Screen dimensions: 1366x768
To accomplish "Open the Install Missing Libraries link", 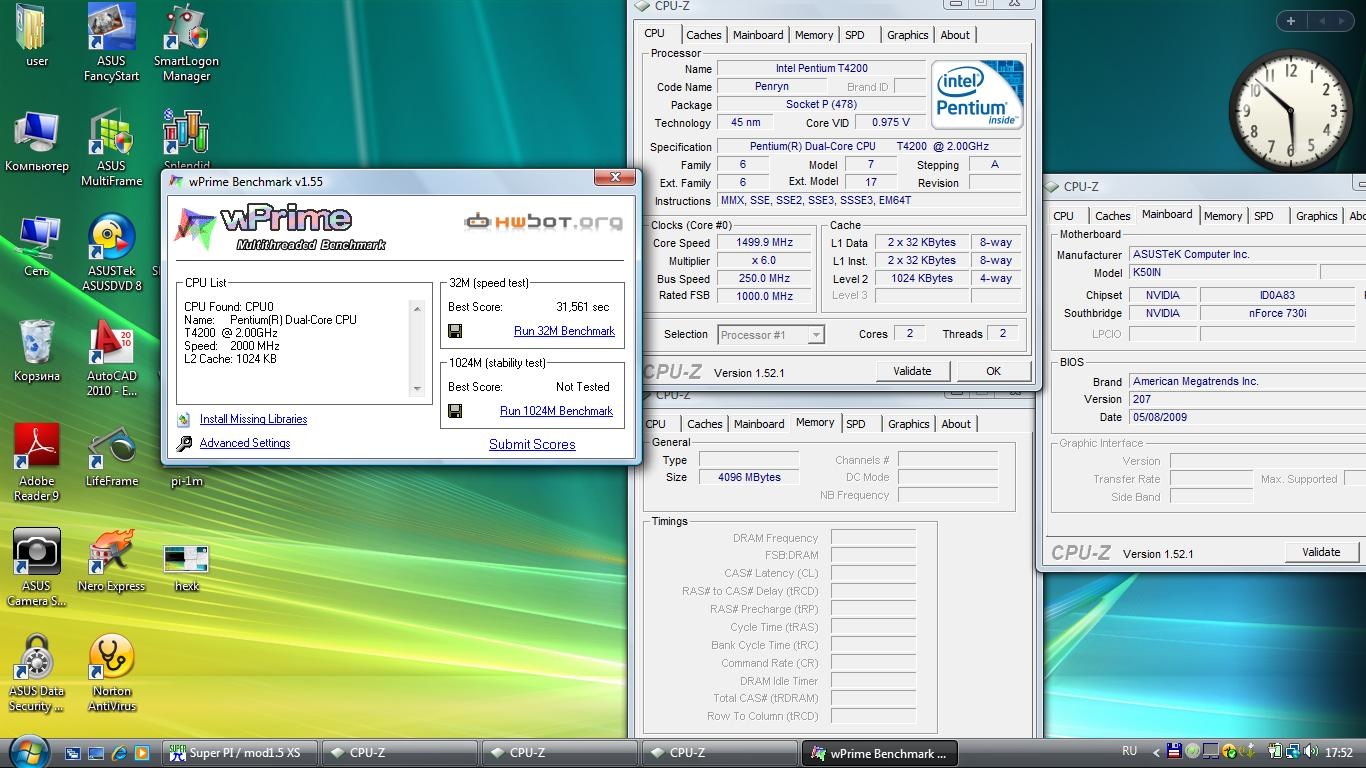I will click(253, 420).
